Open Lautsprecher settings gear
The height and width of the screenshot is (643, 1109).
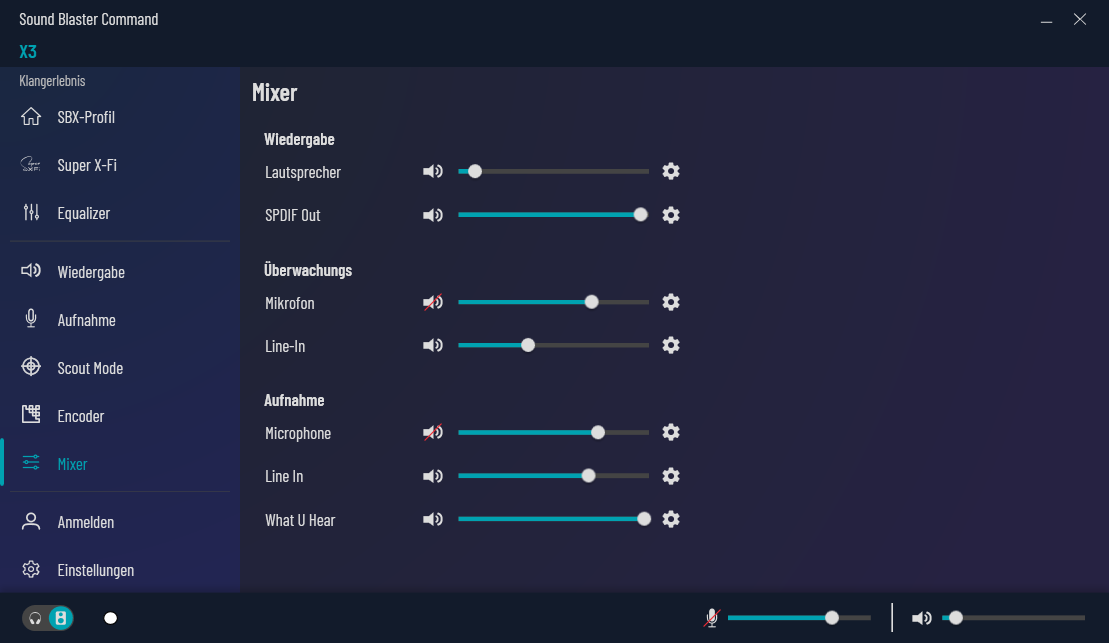(x=671, y=171)
